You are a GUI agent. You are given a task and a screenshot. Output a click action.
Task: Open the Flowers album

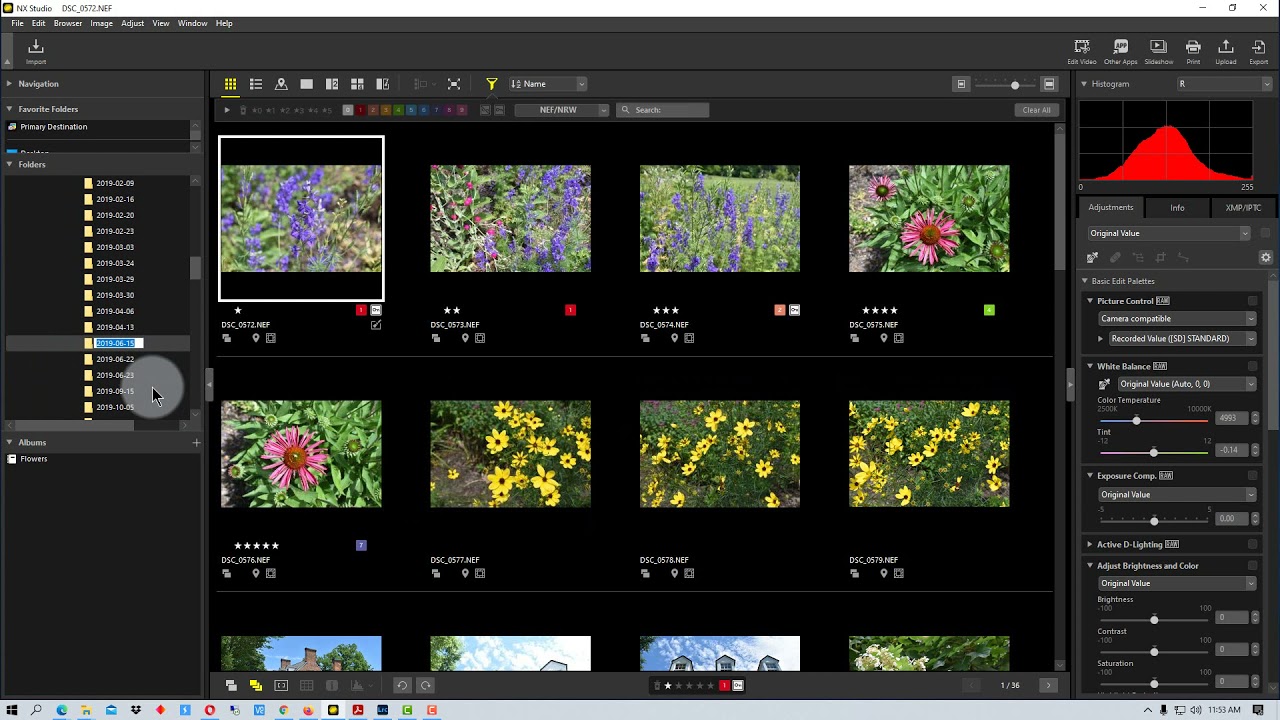pyautogui.click(x=34, y=459)
